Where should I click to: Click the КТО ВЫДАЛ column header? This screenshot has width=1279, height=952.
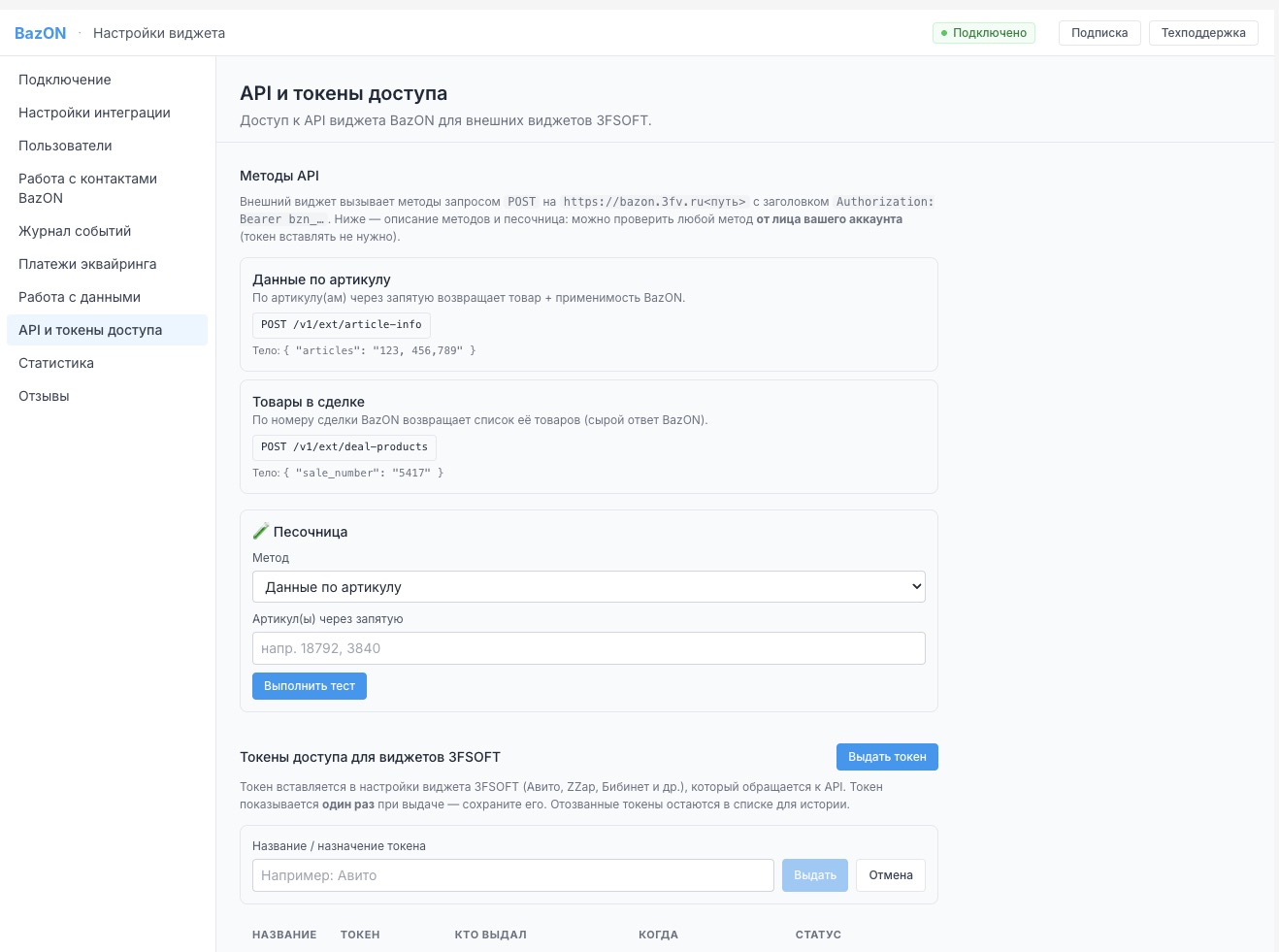click(490, 935)
